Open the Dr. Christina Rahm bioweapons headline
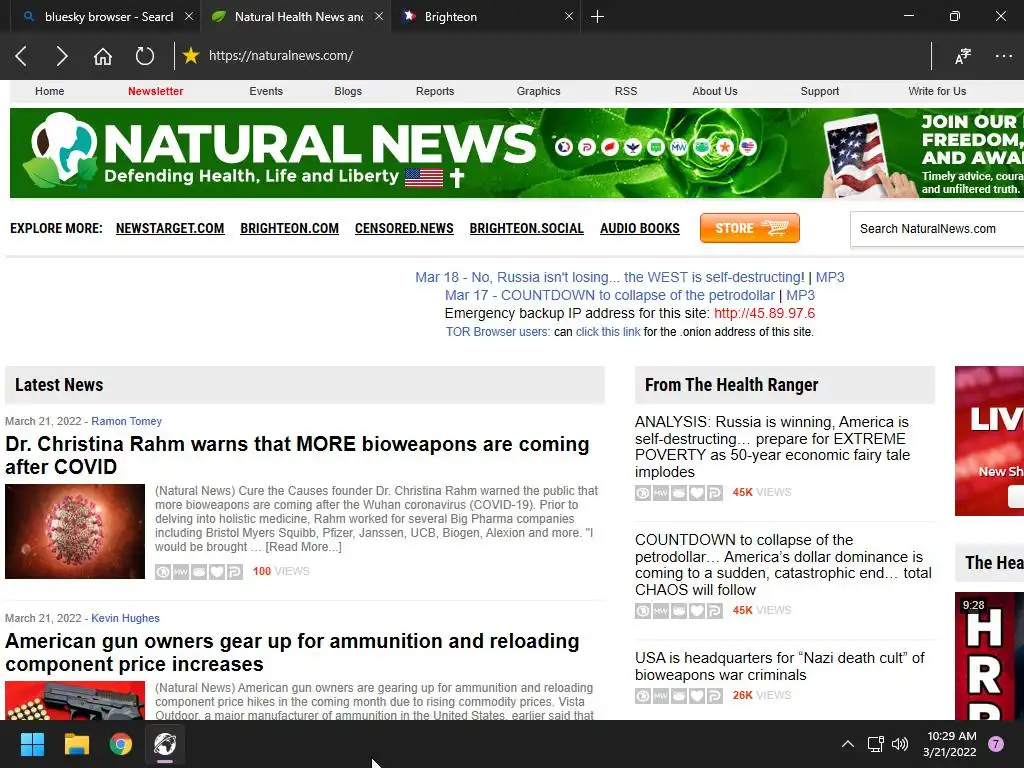 pyautogui.click(x=297, y=455)
